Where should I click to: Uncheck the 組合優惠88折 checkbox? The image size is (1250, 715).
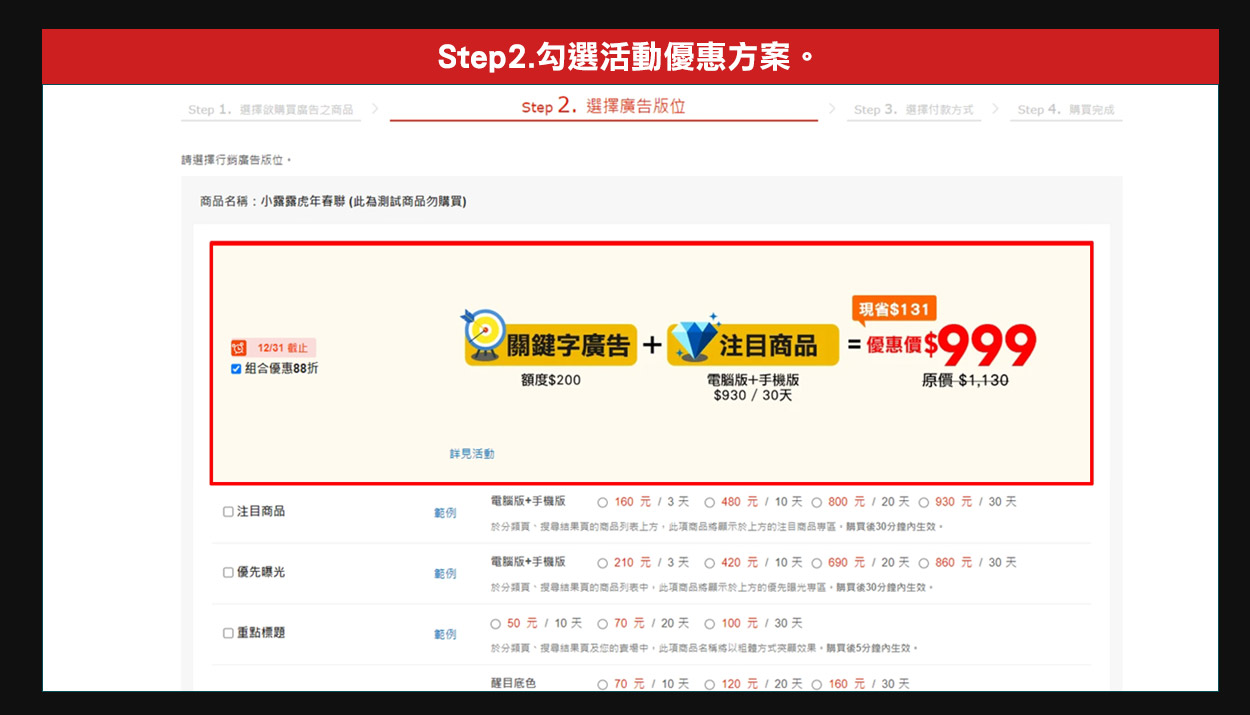236,369
